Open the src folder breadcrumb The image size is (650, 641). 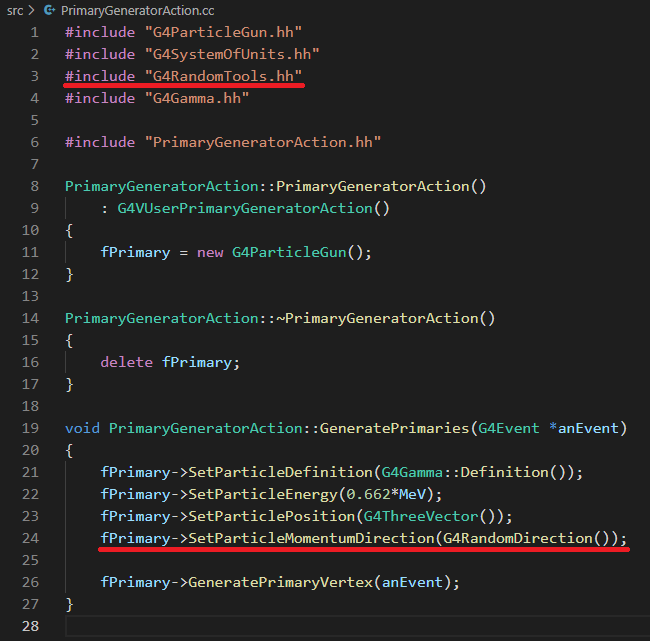[x=15, y=9]
